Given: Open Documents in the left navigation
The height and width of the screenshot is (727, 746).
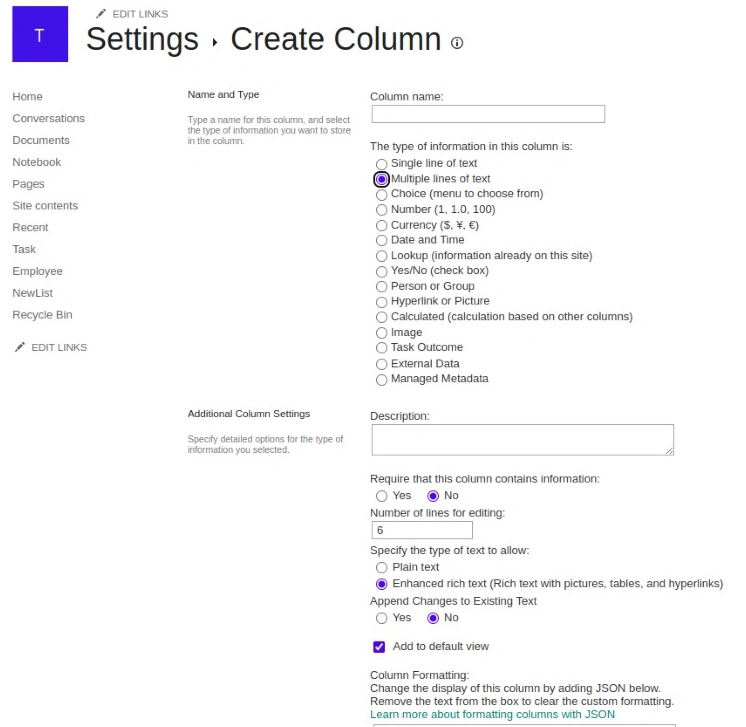Looking at the screenshot, I should click(x=41, y=140).
